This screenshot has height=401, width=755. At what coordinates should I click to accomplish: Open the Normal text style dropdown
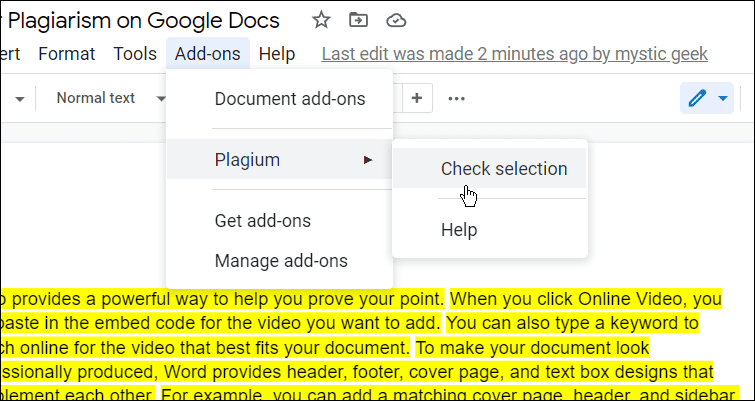coord(111,98)
